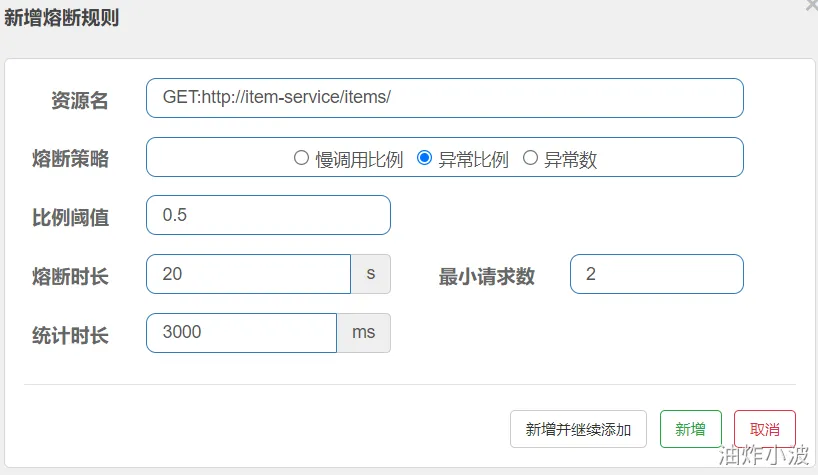Close the 新增熔断规则 dialog

811,5
